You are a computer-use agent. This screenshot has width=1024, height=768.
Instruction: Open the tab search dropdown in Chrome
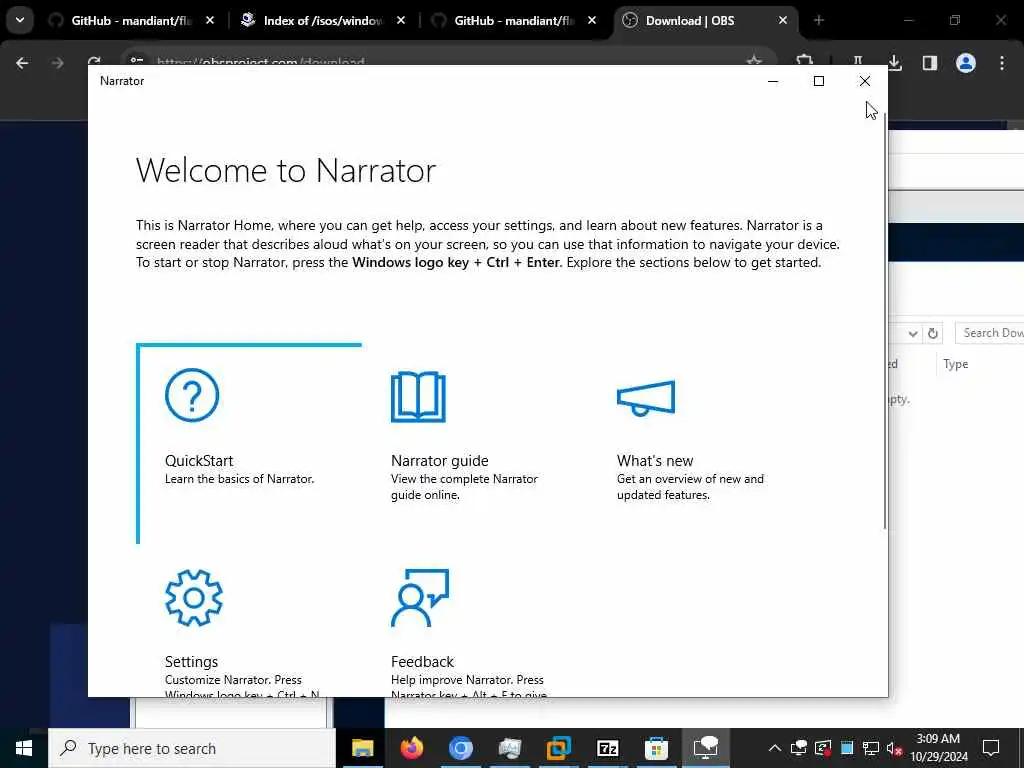(20, 20)
